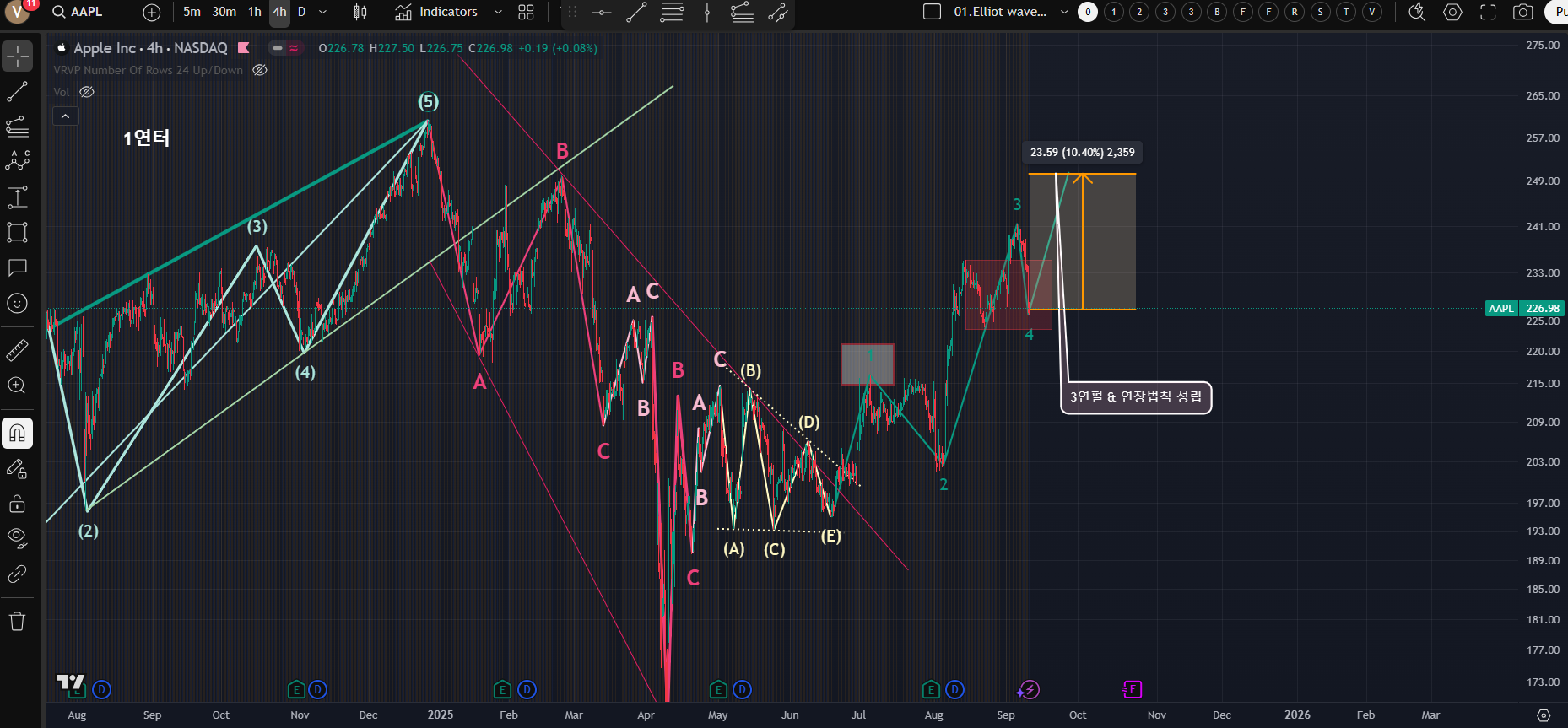Image resolution: width=1568 pixels, height=728 pixels.
Task: Expand the time interval dropdown arrow
Action: (x=322, y=12)
